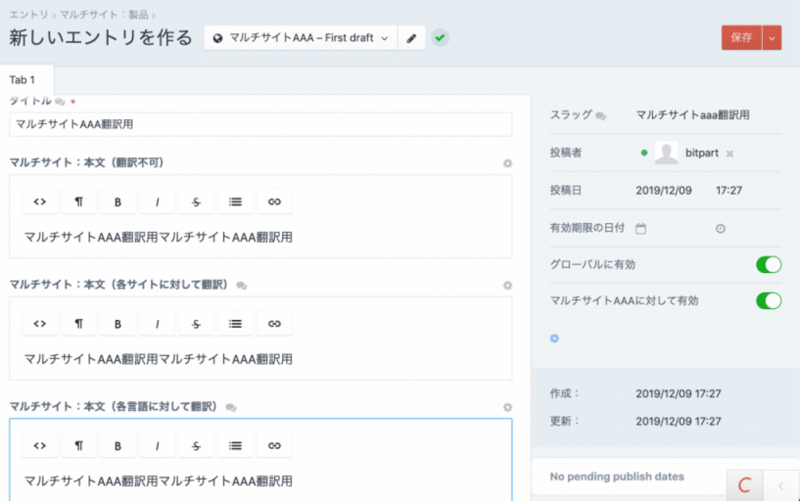Click the green checkmark status icon
This screenshot has height=501, width=800.
pyautogui.click(x=440, y=38)
